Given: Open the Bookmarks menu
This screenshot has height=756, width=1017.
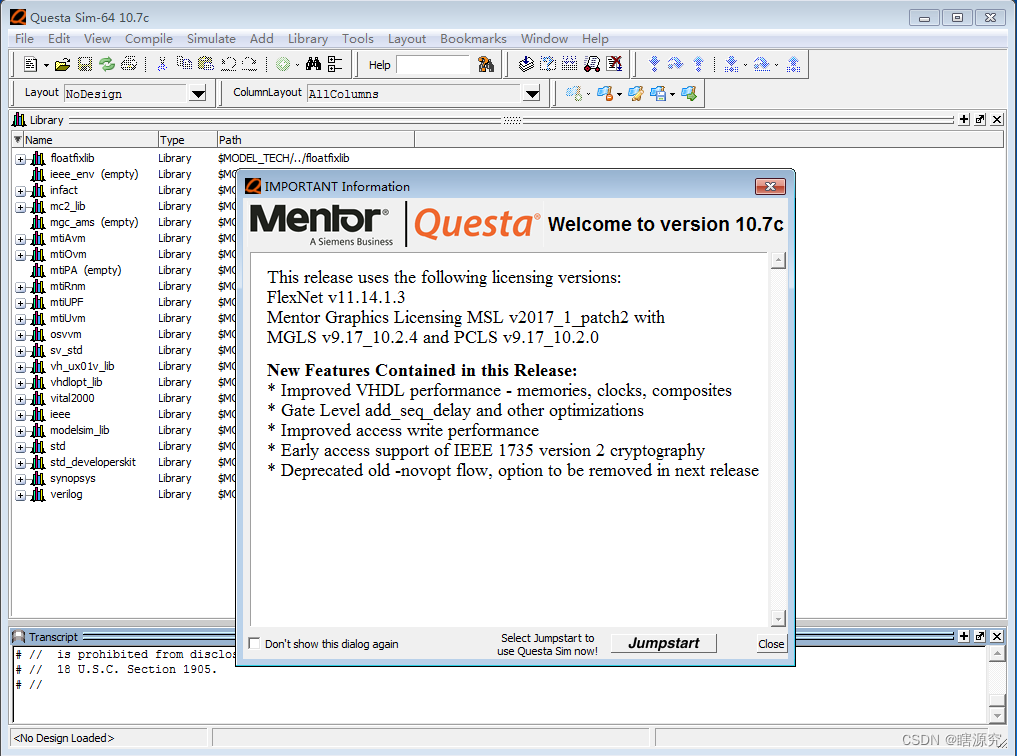Looking at the screenshot, I should pyautogui.click(x=473, y=38).
